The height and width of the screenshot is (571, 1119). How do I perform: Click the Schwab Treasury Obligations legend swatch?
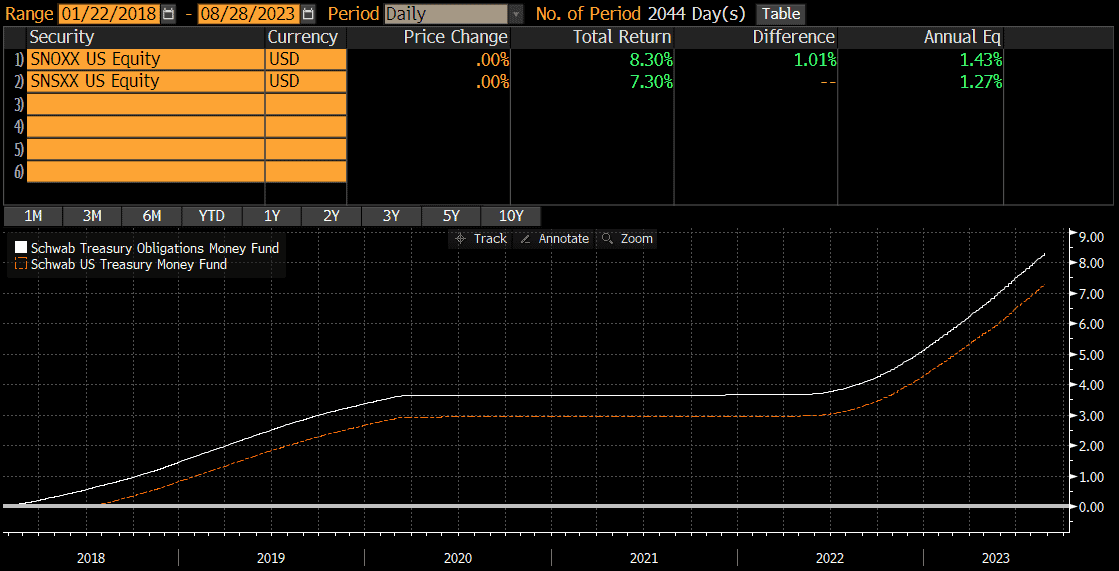click(x=21, y=248)
